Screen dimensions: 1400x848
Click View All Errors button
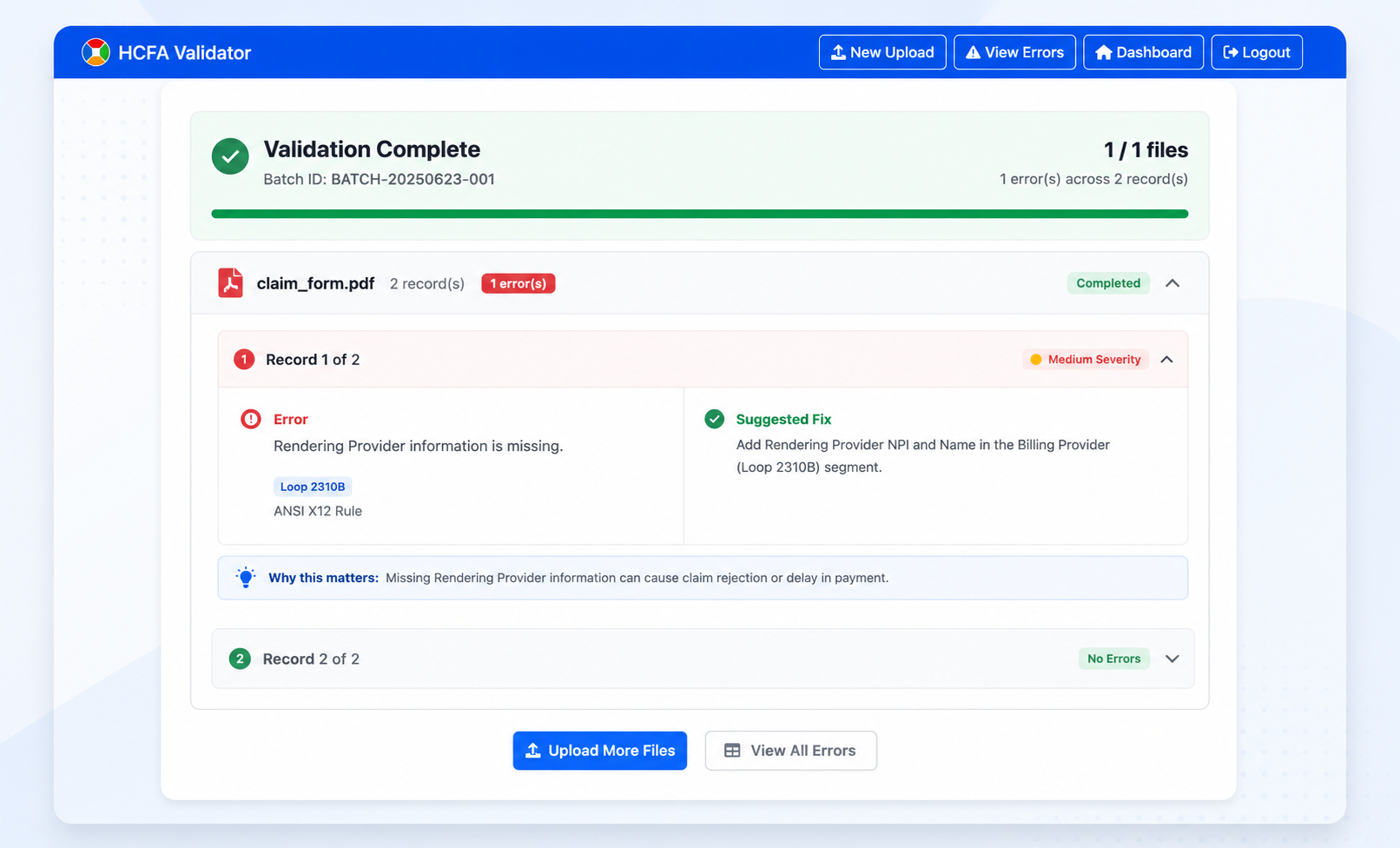coord(790,751)
